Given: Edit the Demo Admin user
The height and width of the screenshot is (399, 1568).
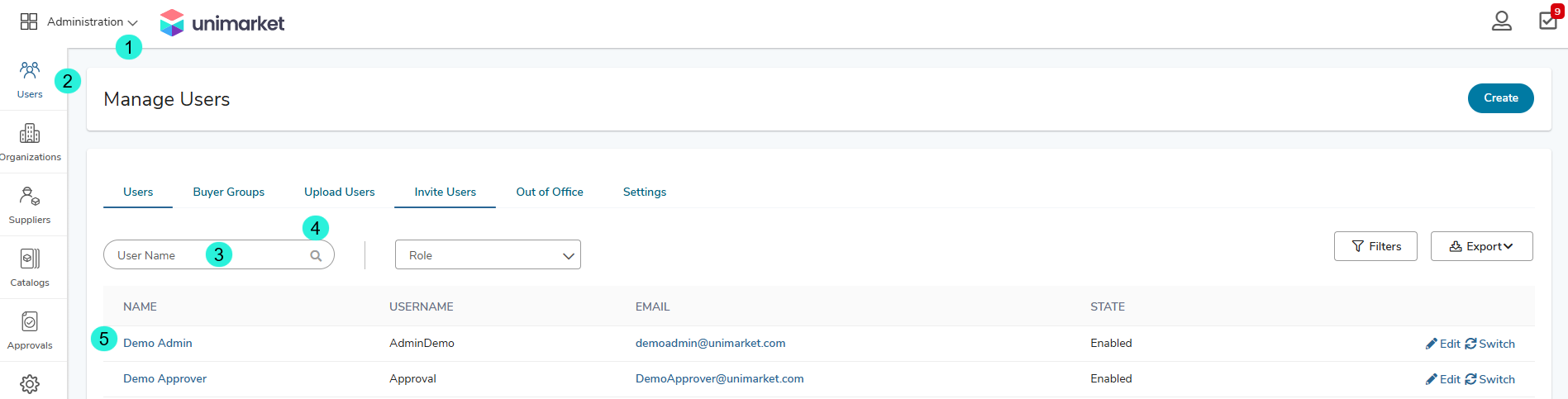Looking at the screenshot, I should pyautogui.click(x=1442, y=344).
